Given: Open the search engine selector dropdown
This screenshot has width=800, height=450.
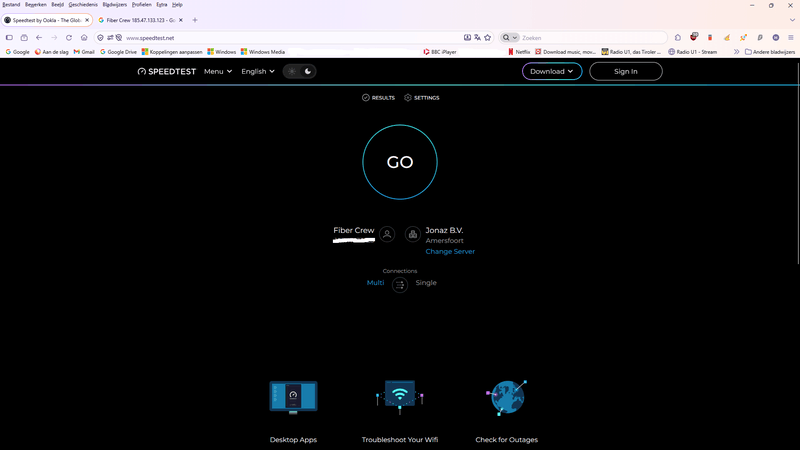Looking at the screenshot, I should [509, 38].
